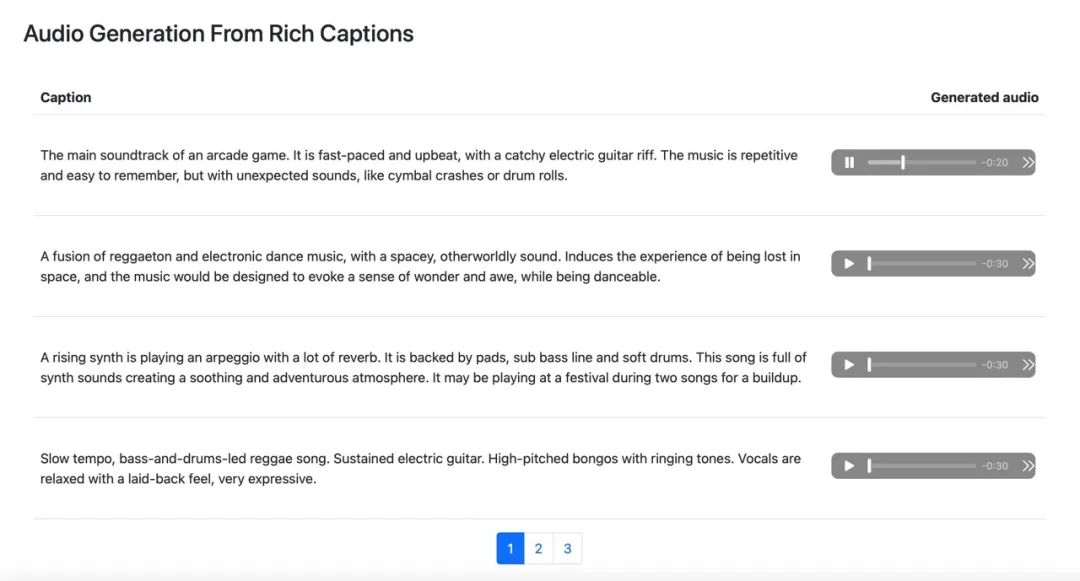Play the slow tempo reggae song audio
Screen dimensions: 1080x581
click(x=849, y=466)
